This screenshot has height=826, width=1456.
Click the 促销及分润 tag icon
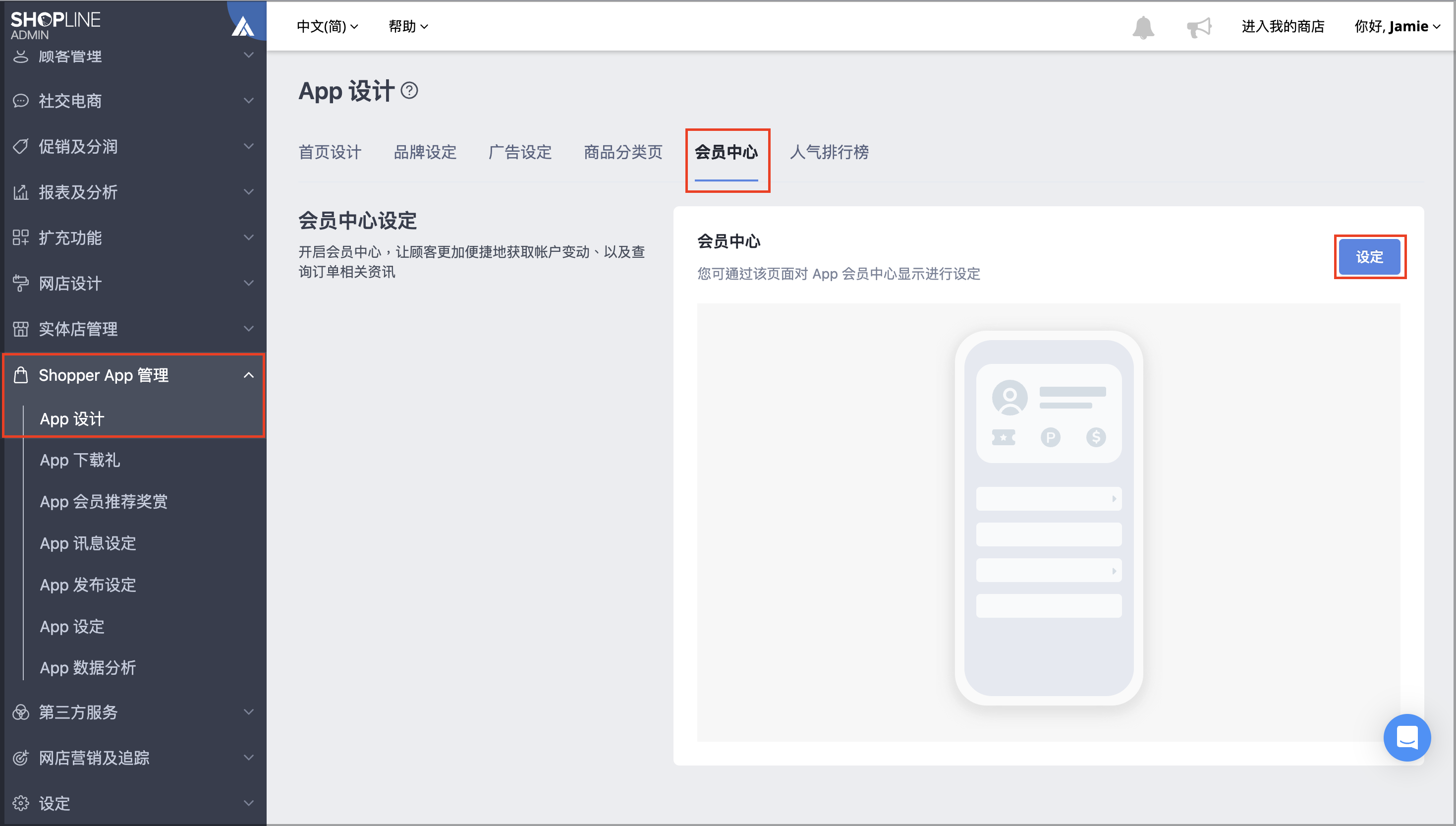pyautogui.click(x=20, y=146)
